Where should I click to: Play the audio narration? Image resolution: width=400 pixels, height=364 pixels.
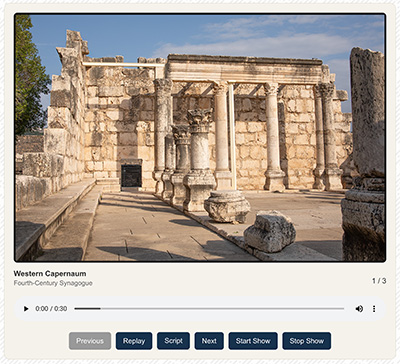(26, 309)
